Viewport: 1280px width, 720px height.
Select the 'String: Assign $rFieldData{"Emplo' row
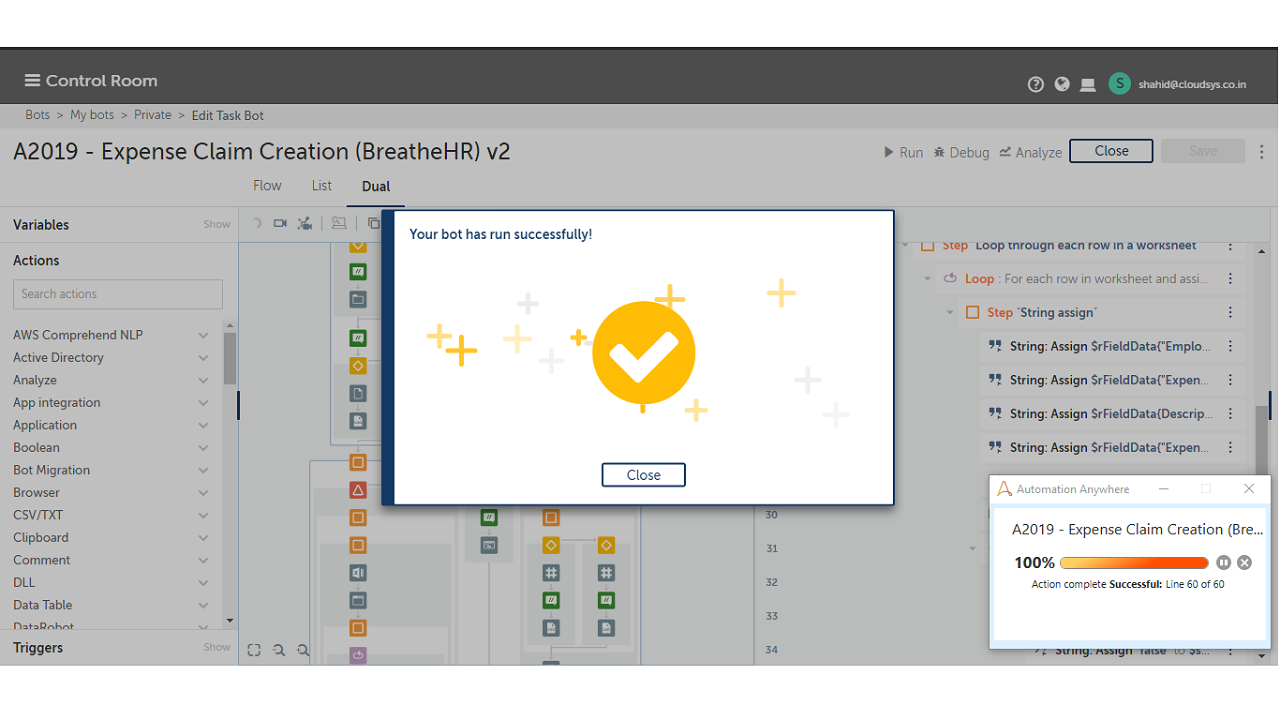1112,346
